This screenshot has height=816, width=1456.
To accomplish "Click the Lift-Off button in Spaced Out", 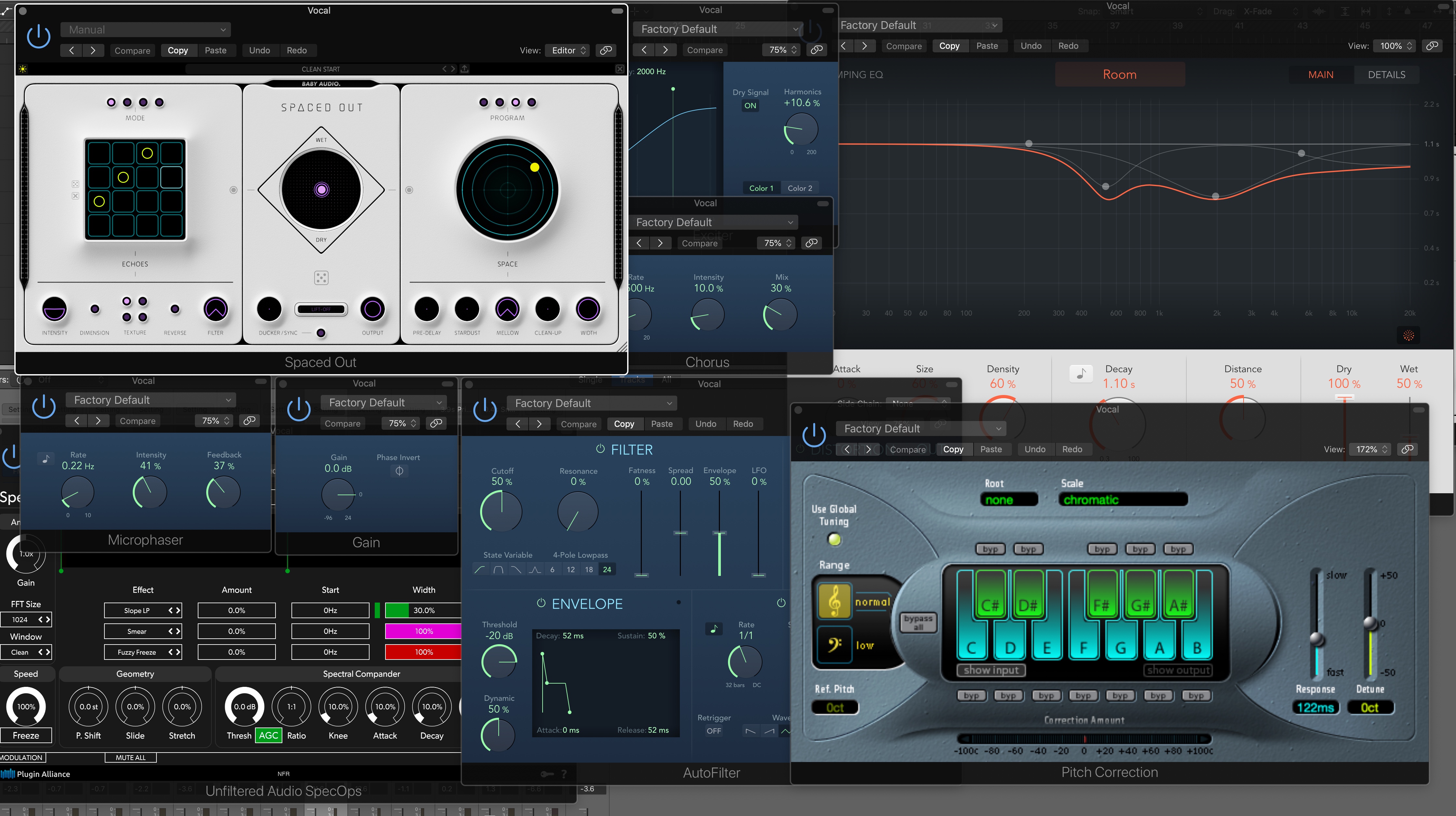I will coord(321,309).
